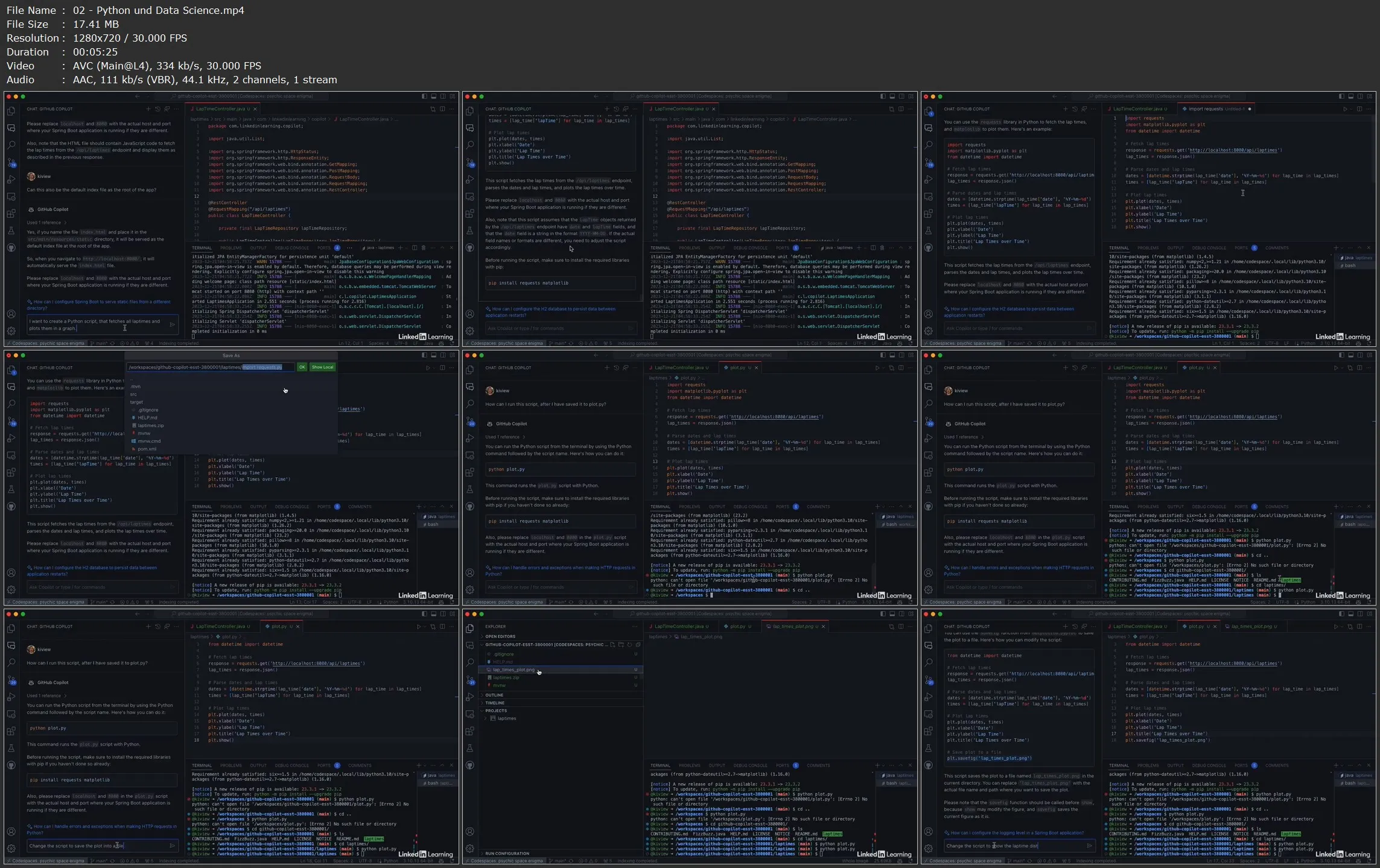Open Source Control icon in the Save As frame
This screenshot has height=868, width=1380.
11,421
